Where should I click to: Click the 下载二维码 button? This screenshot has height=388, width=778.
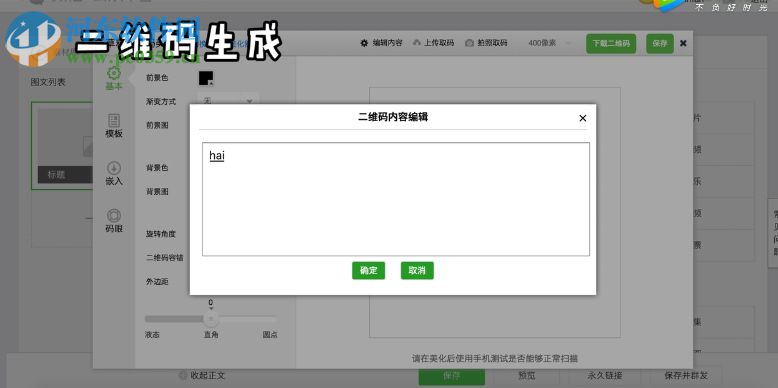tap(611, 44)
